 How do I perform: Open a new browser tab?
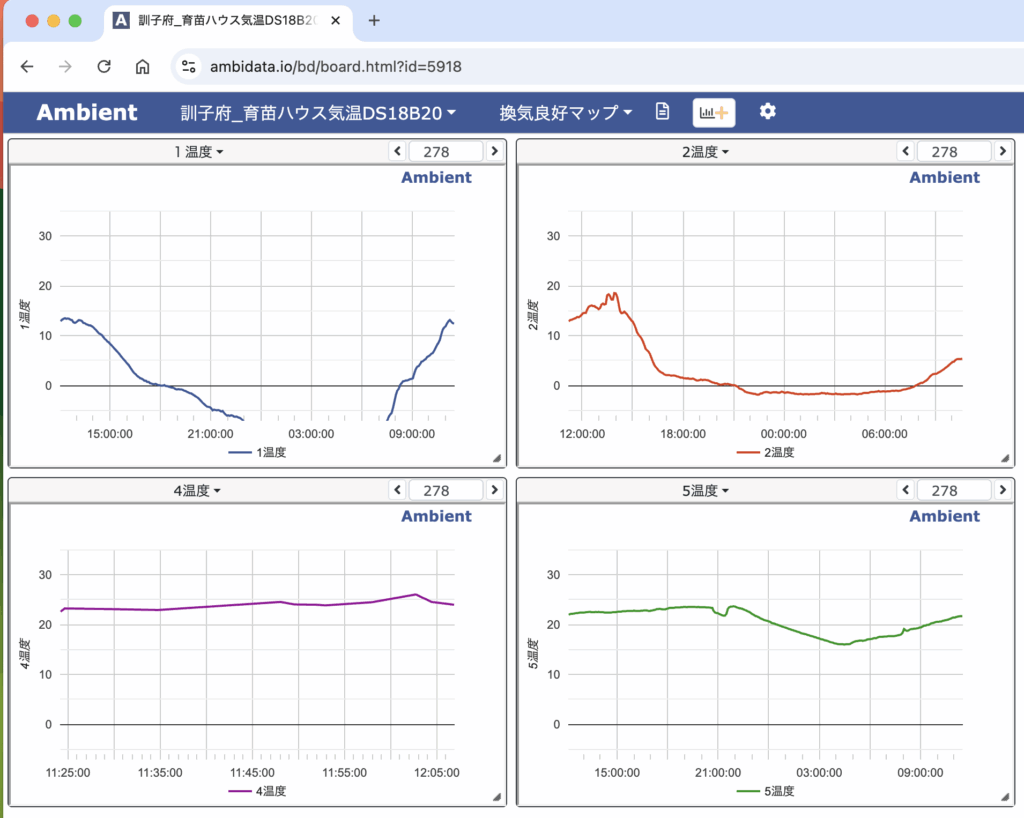pyautogui.click(x=374, y=20)
